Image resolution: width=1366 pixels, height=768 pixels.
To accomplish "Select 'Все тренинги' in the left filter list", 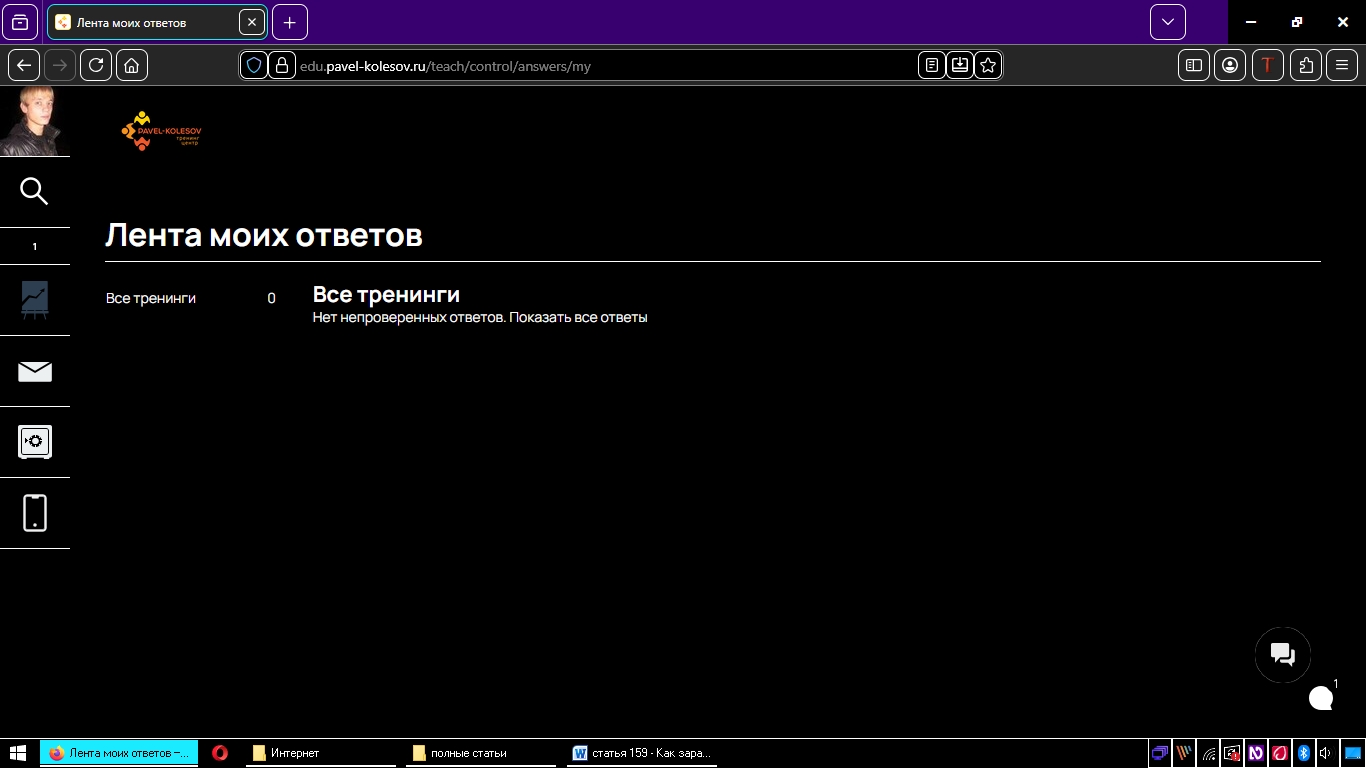I will 151,298.
